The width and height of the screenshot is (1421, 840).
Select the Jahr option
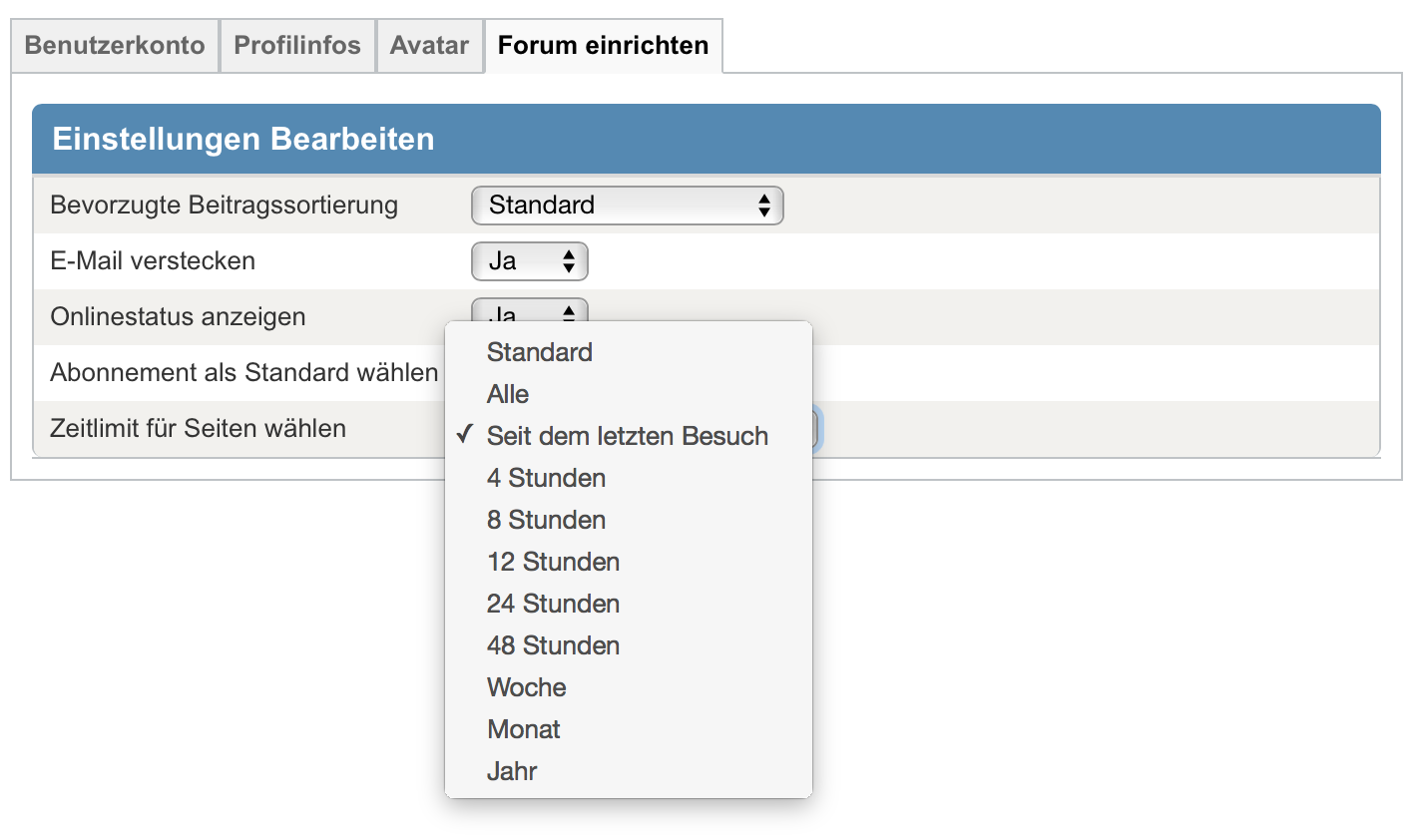(512, 771)
